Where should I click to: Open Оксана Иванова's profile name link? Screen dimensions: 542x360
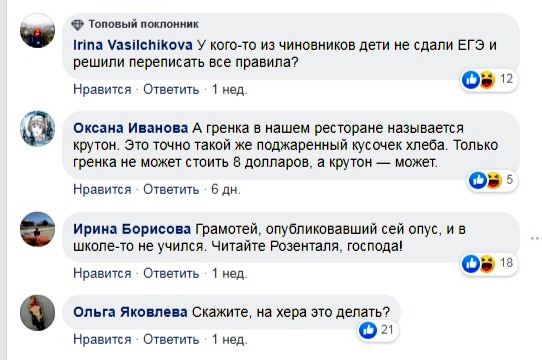[131, 128]
